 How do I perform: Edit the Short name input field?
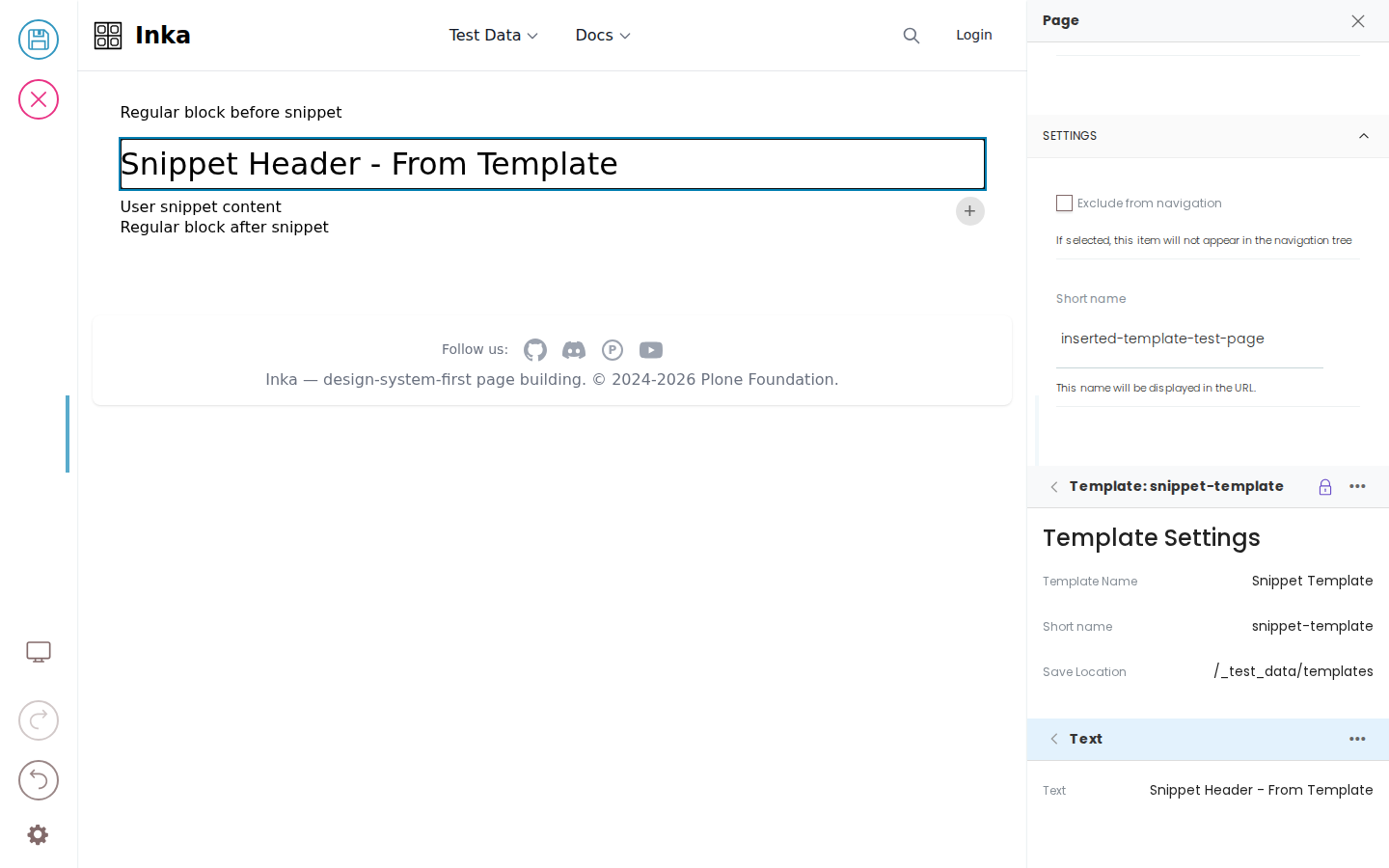1189,339
